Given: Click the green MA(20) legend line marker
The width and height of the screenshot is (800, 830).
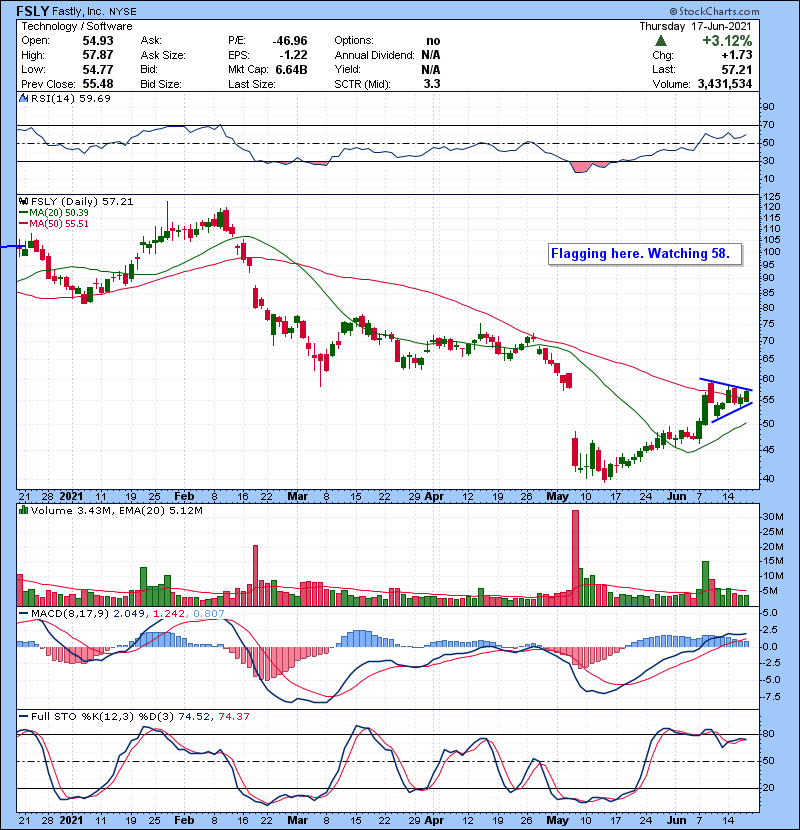Looking at the screenshot, I should [x=24, y=212].
